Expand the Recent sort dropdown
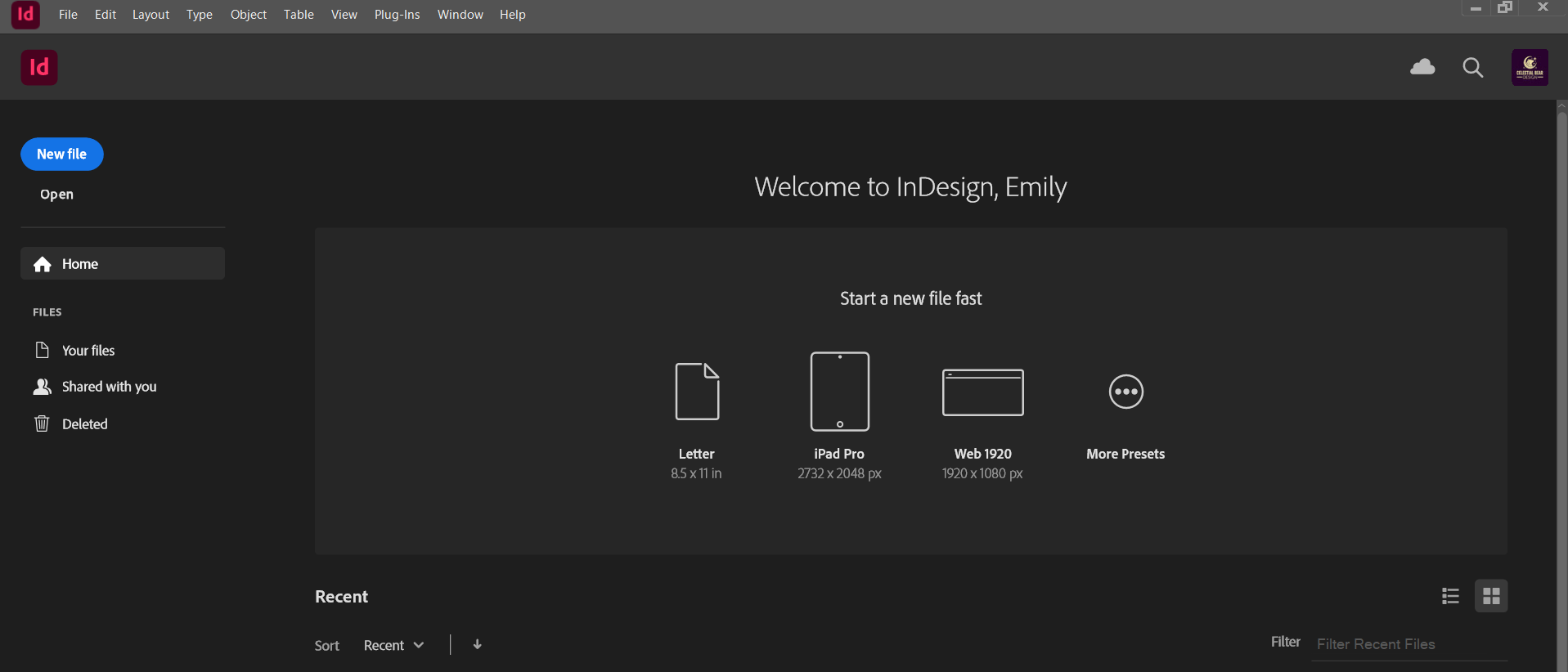Image resolution: width=1568 pixels, height=672 pixels. pos(393,645)
